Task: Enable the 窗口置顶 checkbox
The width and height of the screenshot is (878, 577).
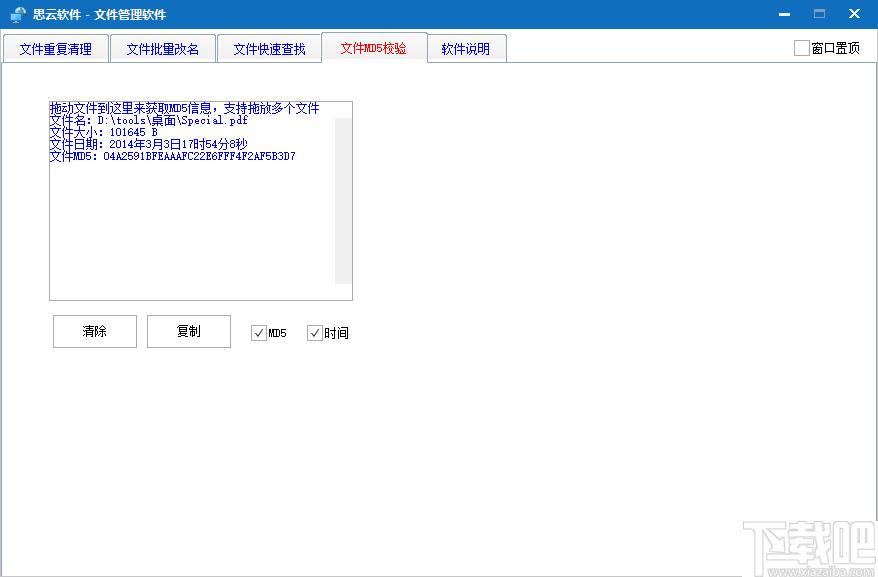Action: pyautogui.click(x=802, y=48)
